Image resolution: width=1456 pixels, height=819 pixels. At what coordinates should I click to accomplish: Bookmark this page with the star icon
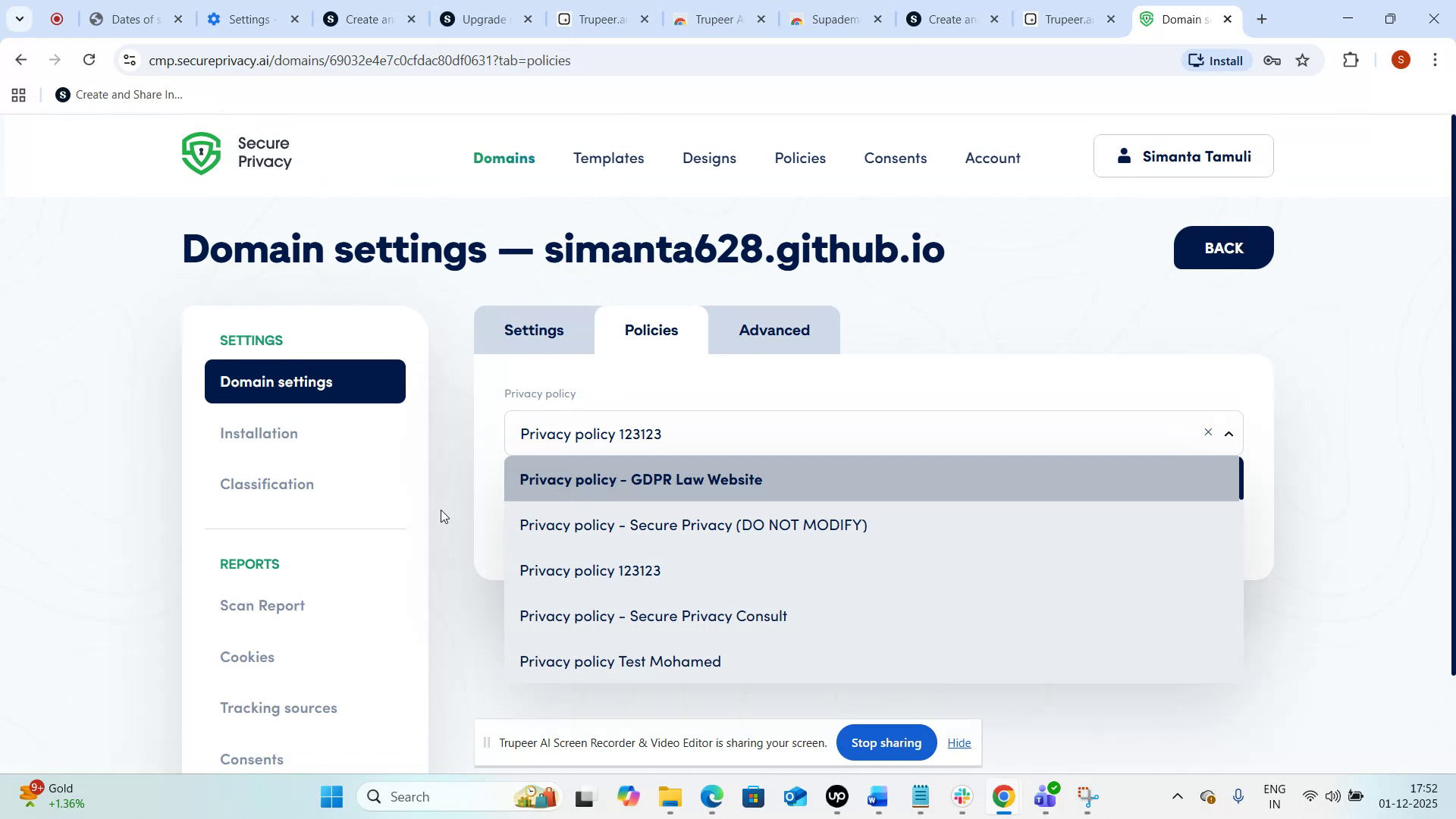(1304, 60)
